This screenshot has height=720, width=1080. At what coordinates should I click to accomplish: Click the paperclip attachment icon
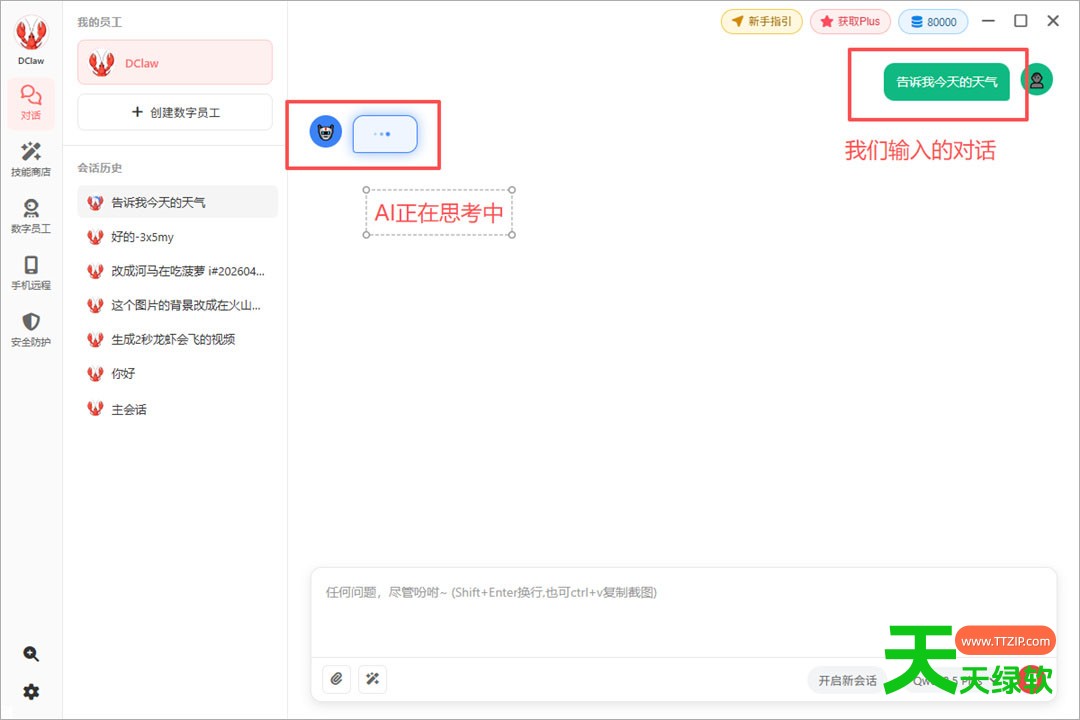click(x=337, y=679)
